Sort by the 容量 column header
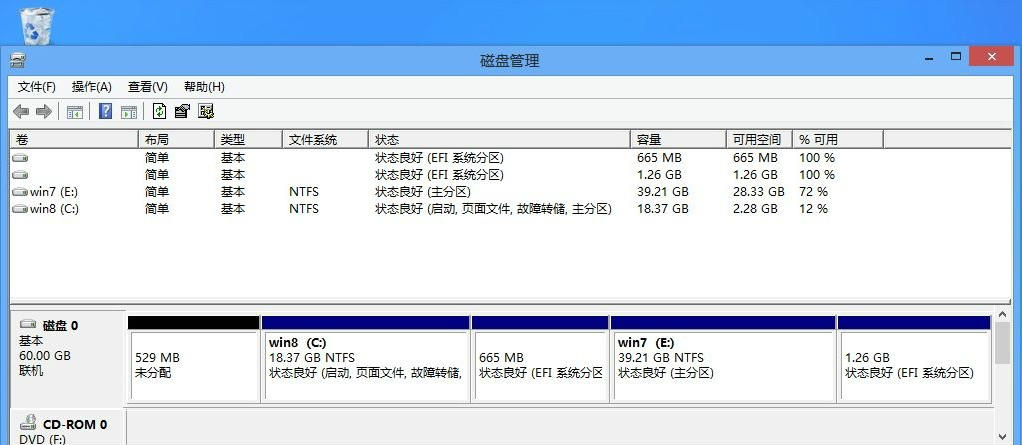This screenshot has width=1022, height=445. [x=679, y=139]
